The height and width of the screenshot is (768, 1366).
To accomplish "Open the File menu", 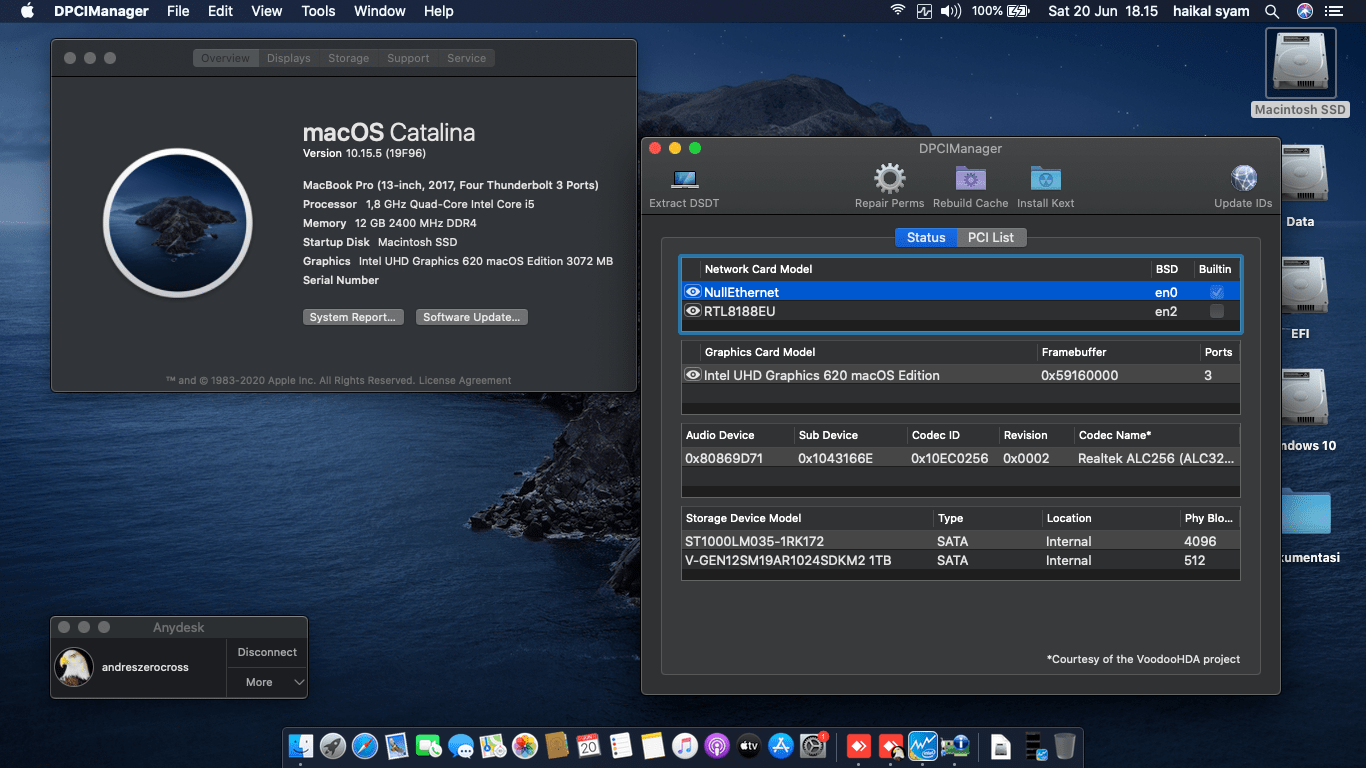I will pos(178,11).
